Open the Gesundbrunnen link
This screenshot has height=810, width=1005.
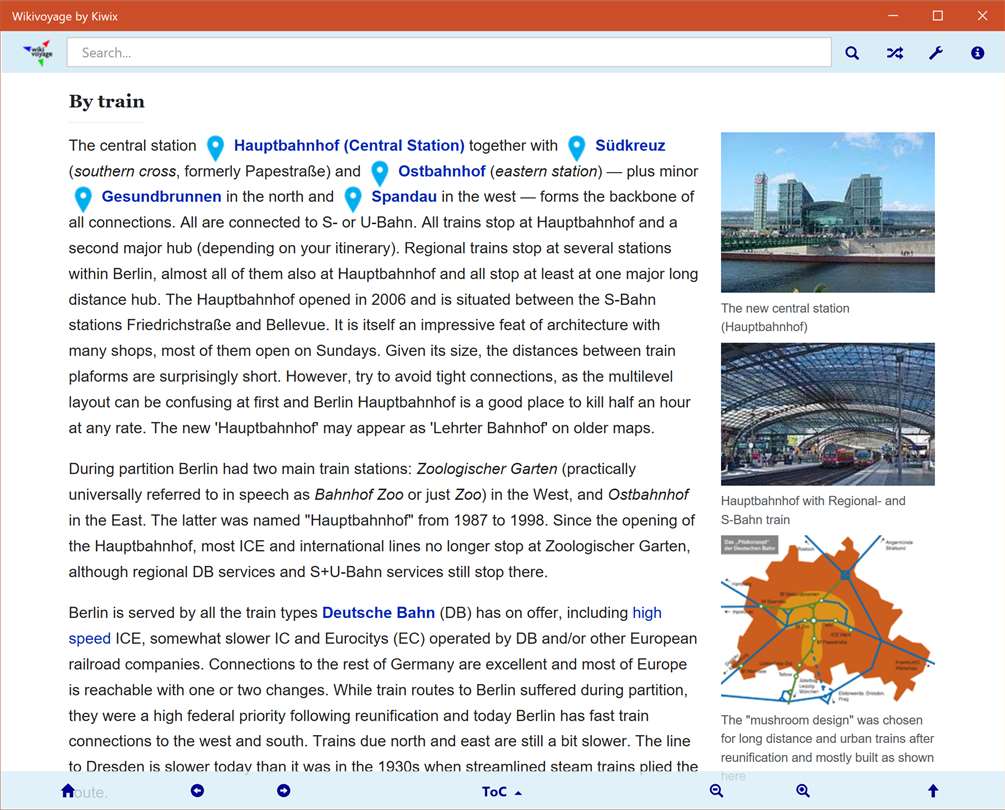162,197
